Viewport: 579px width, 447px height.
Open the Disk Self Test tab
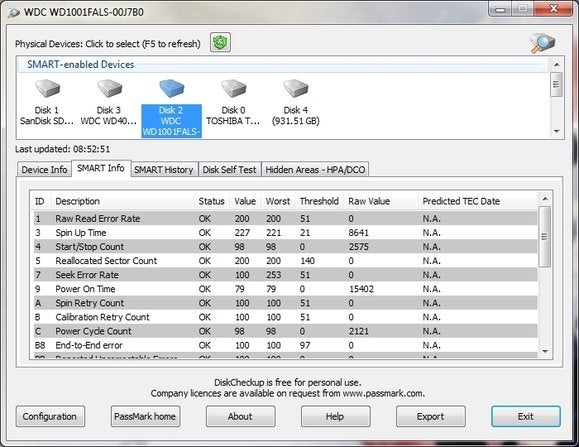[x=229, y=169]
